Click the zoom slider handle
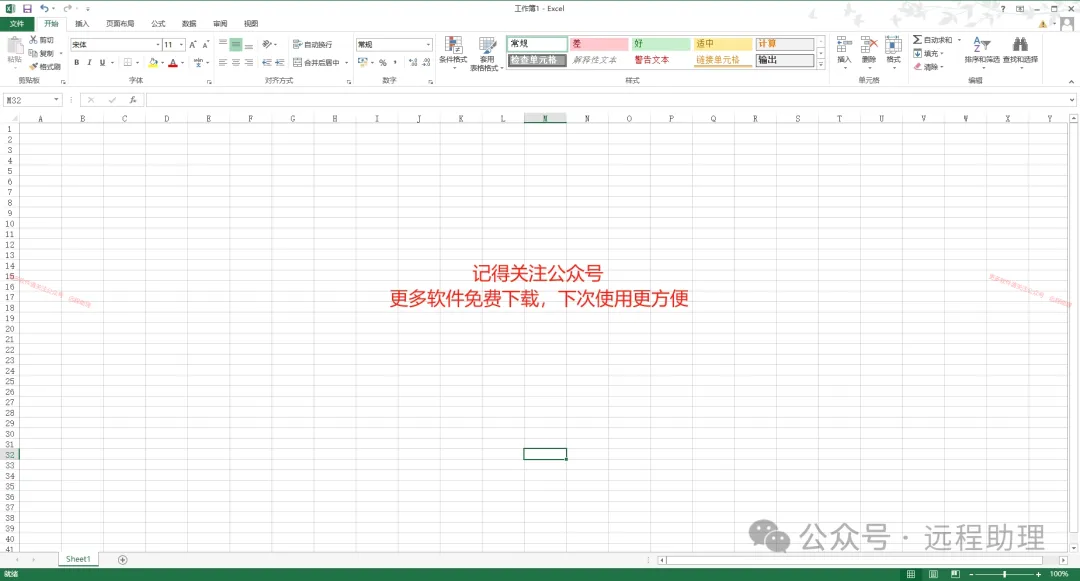 (x=1004, y=574)
